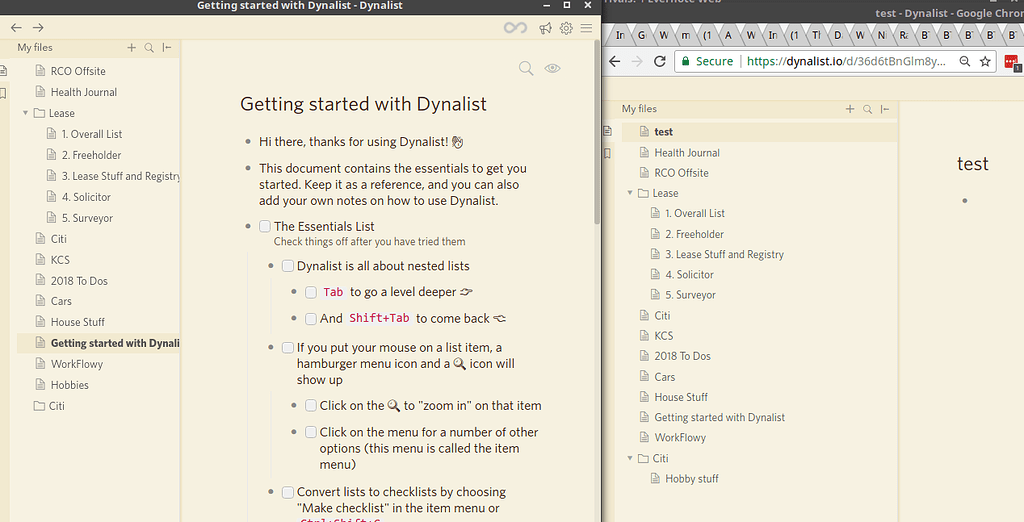
Task: Click Chrome forward navigation arrow
Action: 637,61
